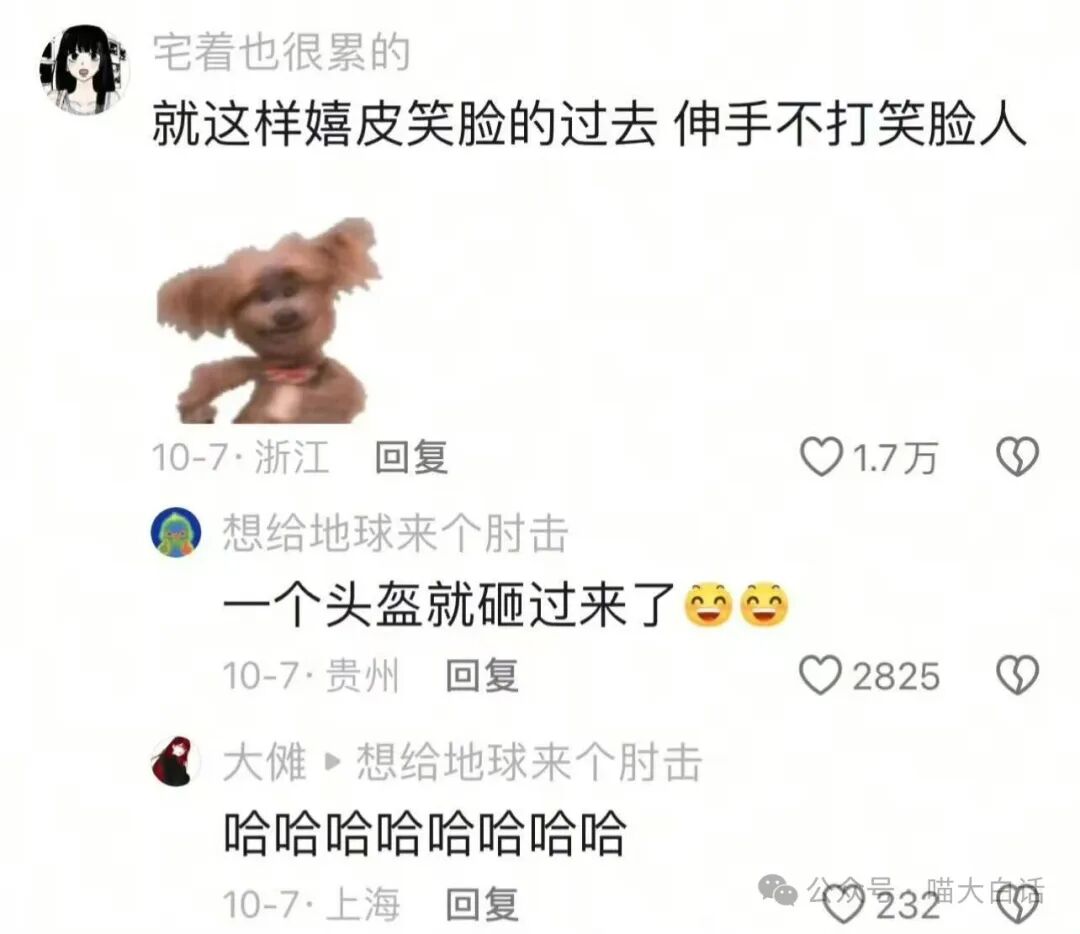Image resolution: width=1080 pixels, height=934 pixels.
Task: Tap the replied-to name after 大傩 arrow
Action: (529, 762)
